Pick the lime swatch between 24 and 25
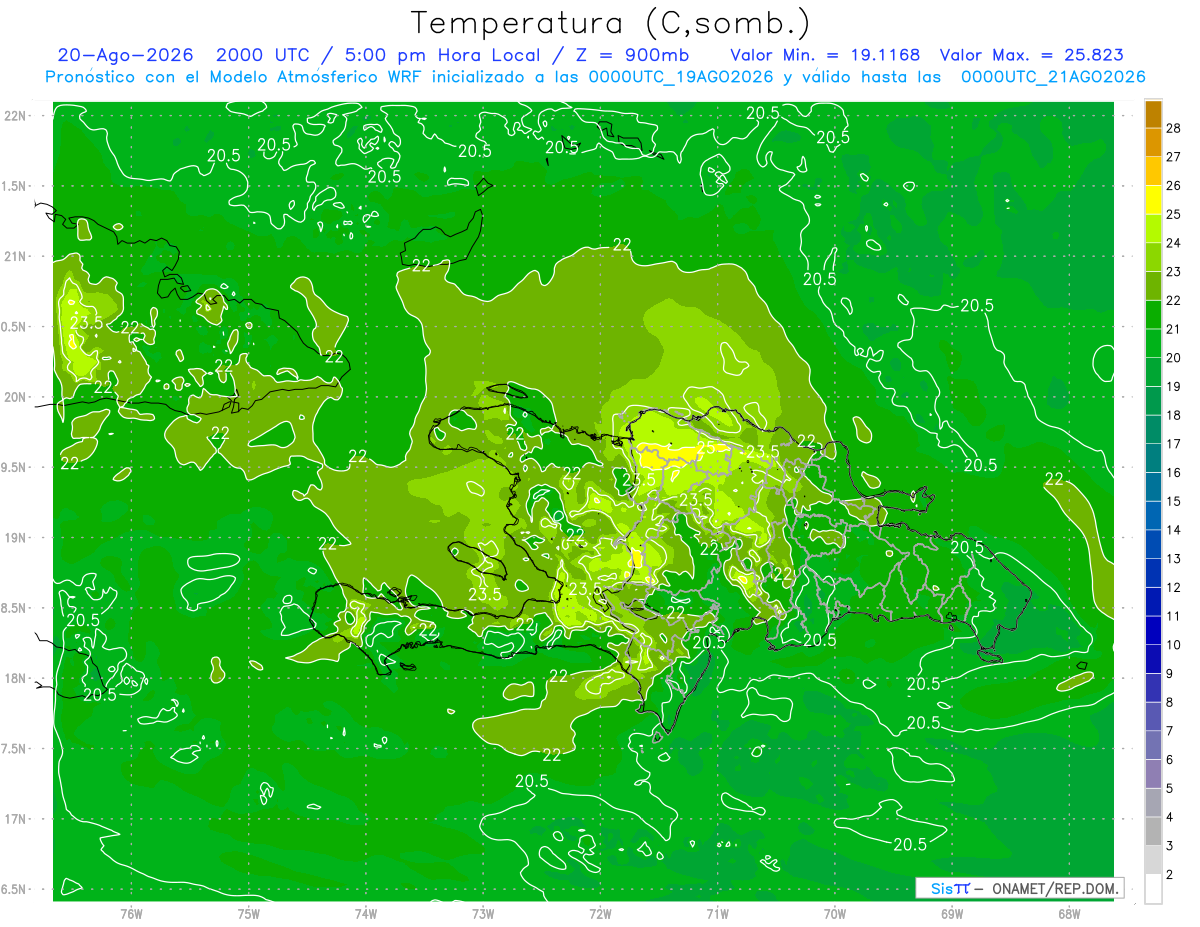 pos(1153,228)
